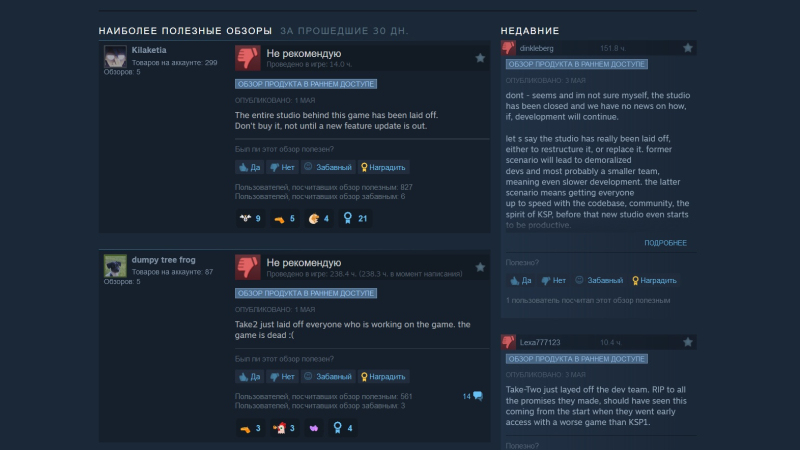Click 'Наградить' on Kilaketia's review

pos(383,167)
